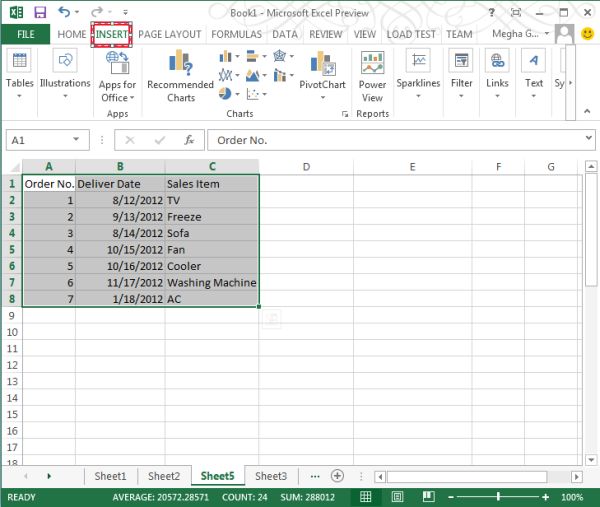Insert a line chart icon
600x507 pixels.
point(225,75)
